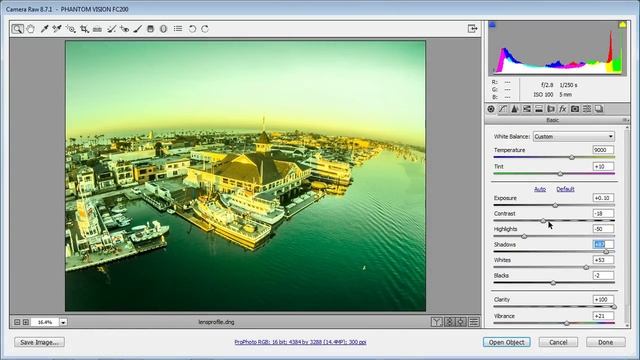640x360 pixels.
Task: Switch to the Camera Calibration tab
Action: pyautogui.click(x=575, y=109)
